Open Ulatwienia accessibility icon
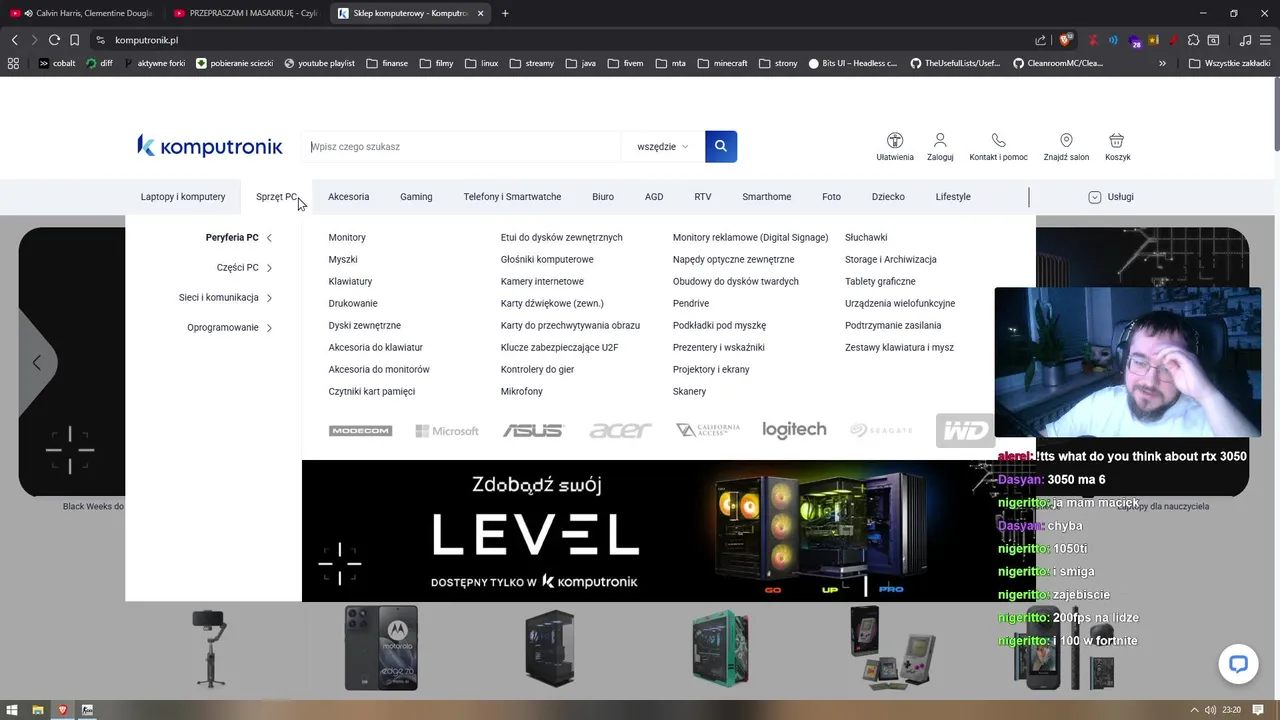This screenshot has height=720, width=1280. point(895,147)
